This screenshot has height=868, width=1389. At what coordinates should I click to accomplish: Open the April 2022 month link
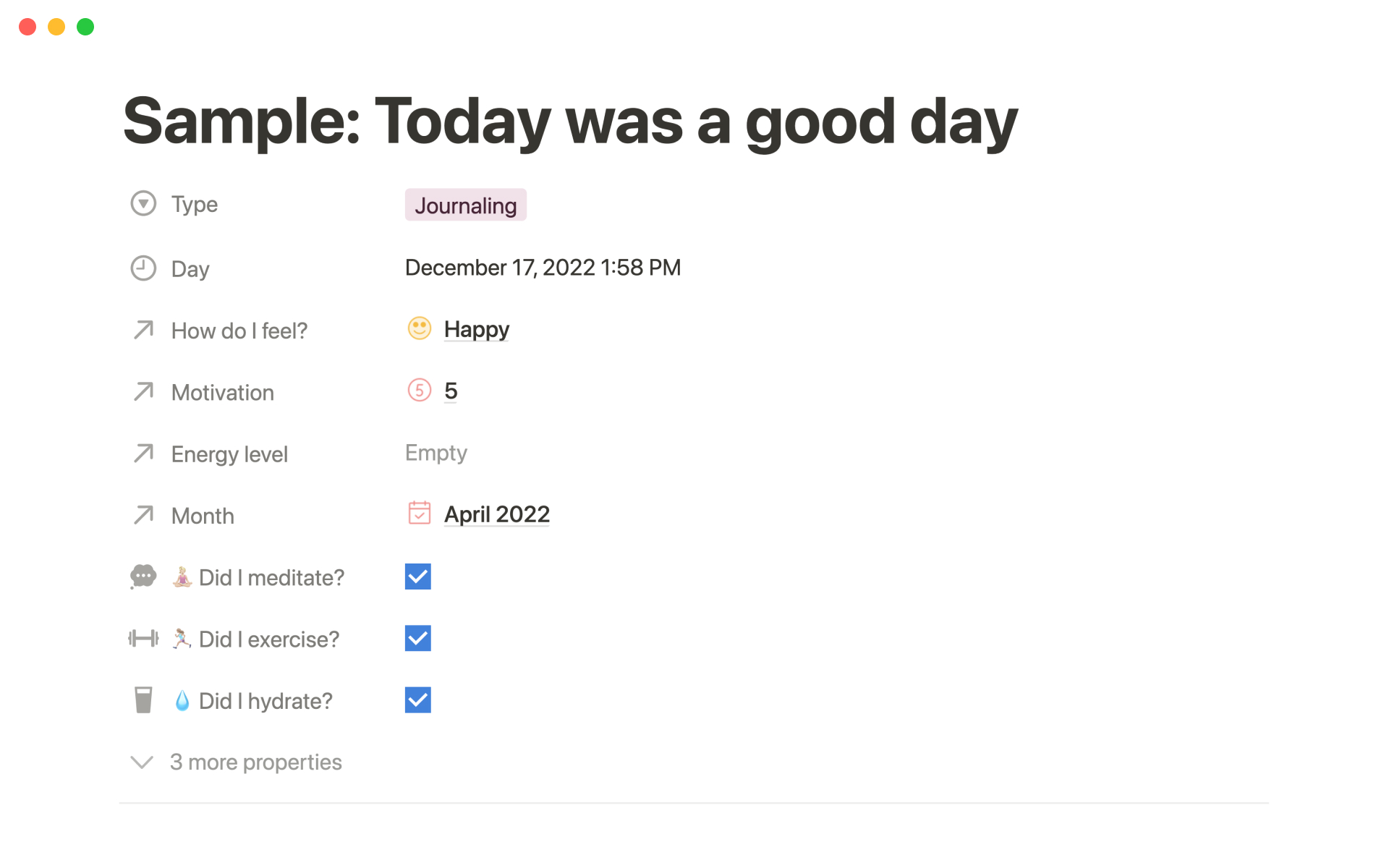click(496, 514)
